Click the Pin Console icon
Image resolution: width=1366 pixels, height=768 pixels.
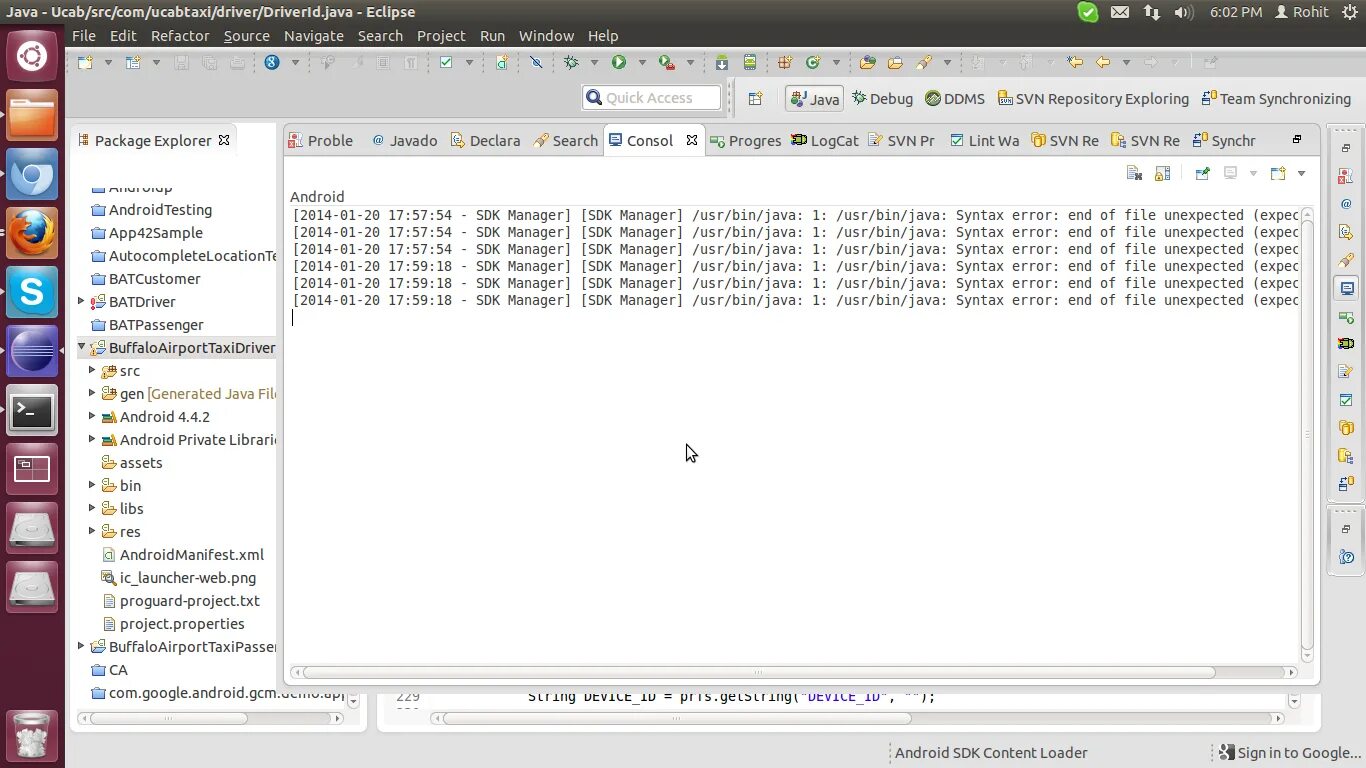pos(1203,173)
